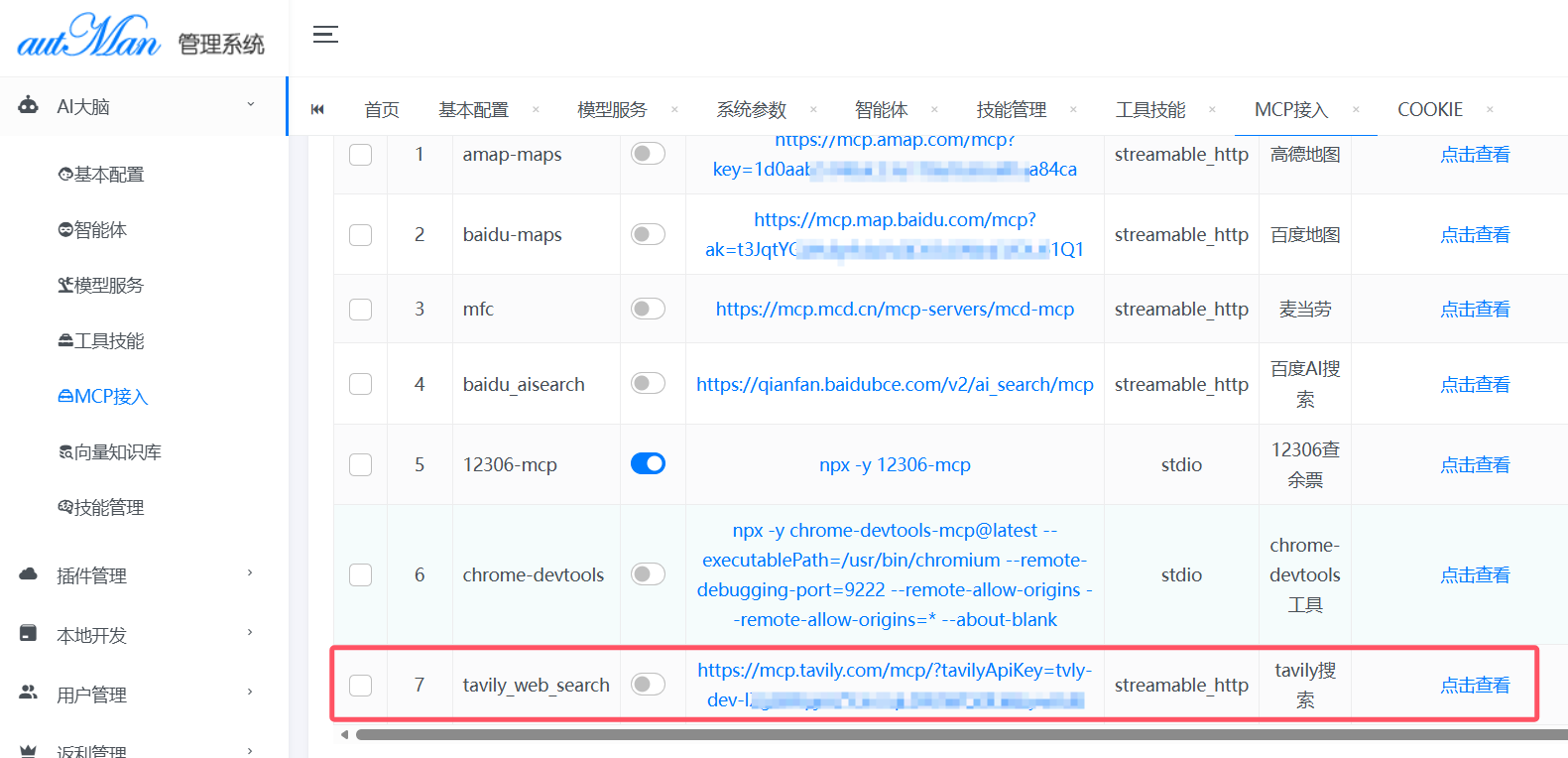Expand the 插件管理 menu
Screen dimensions: 1568x758
[x=250, y=573]
